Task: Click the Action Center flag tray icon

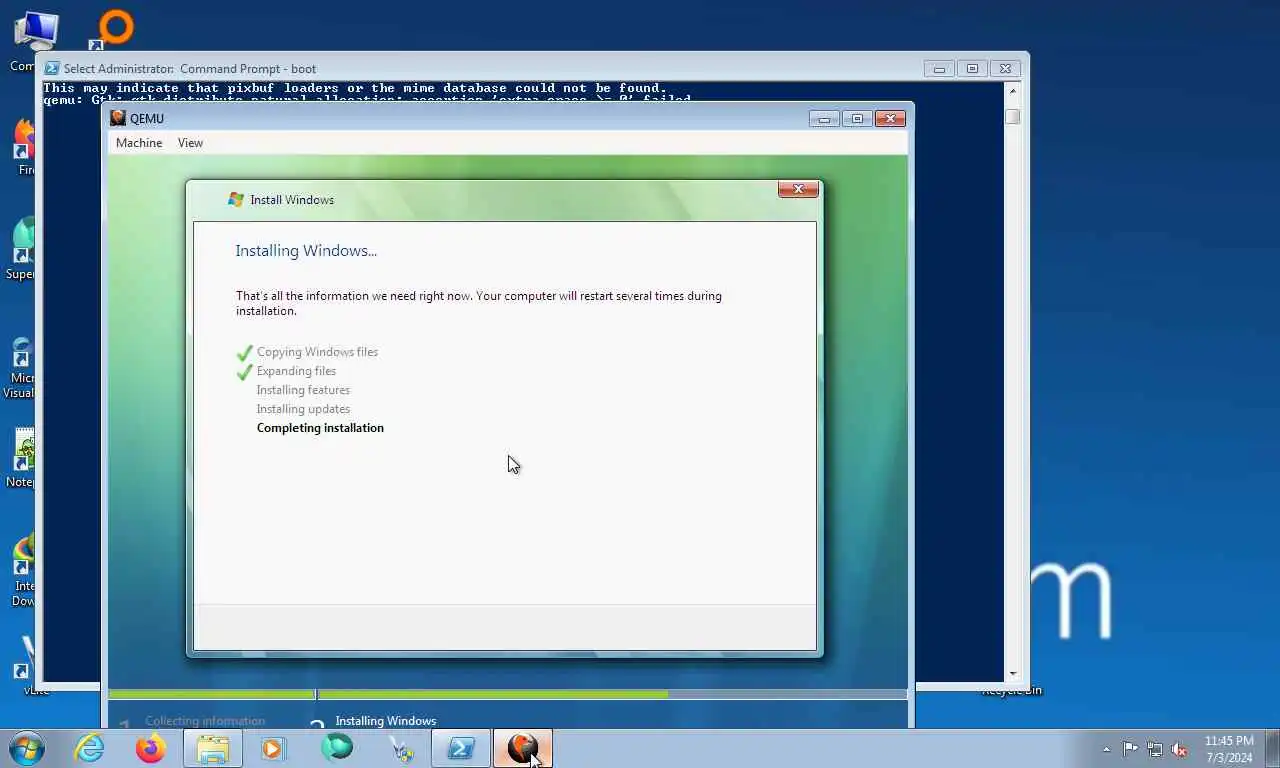Action: click(1130, 749)
